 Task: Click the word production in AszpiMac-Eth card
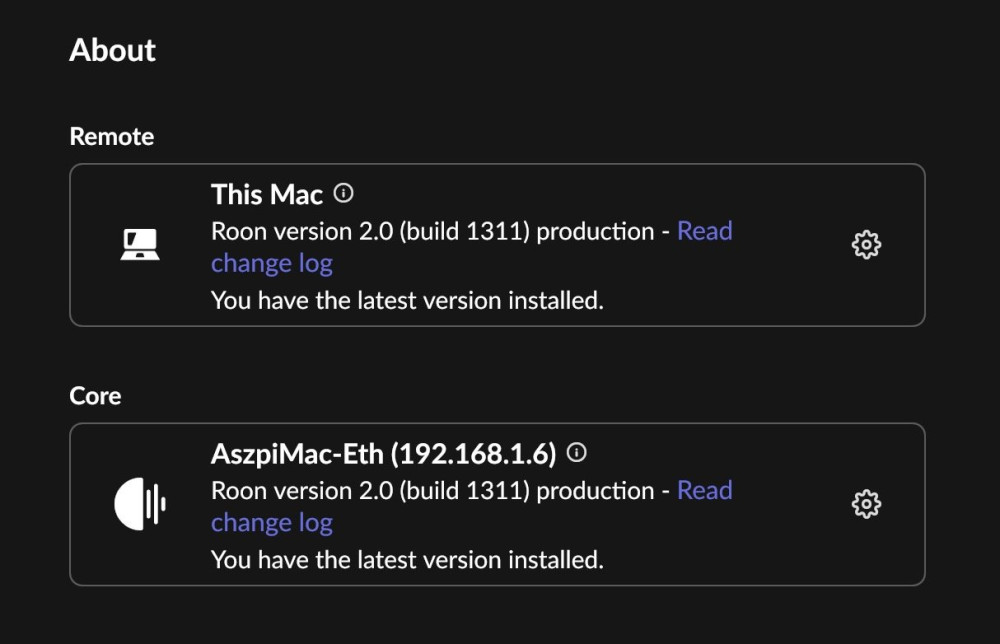pyautogui.click(x=595, y=490)
